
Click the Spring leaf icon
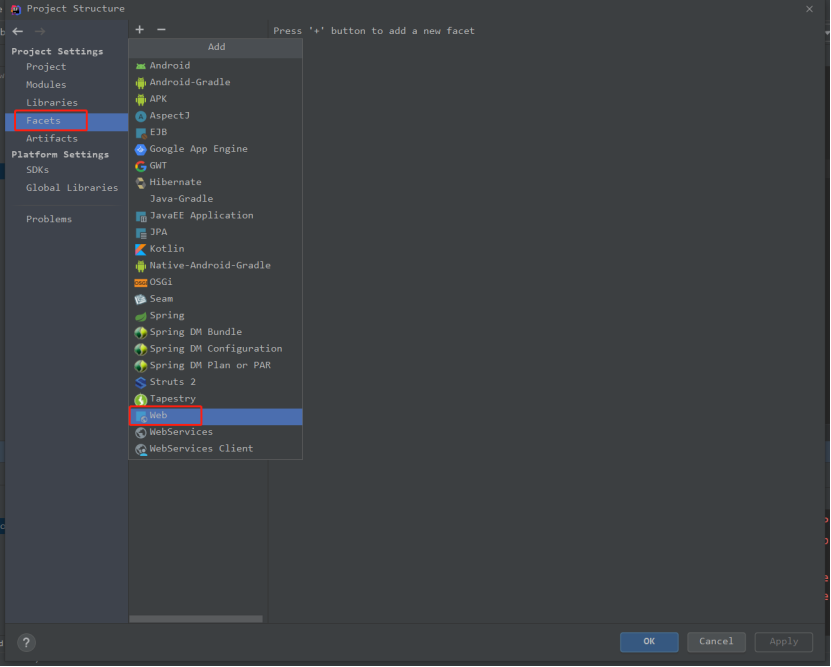[x=140, y=316]
